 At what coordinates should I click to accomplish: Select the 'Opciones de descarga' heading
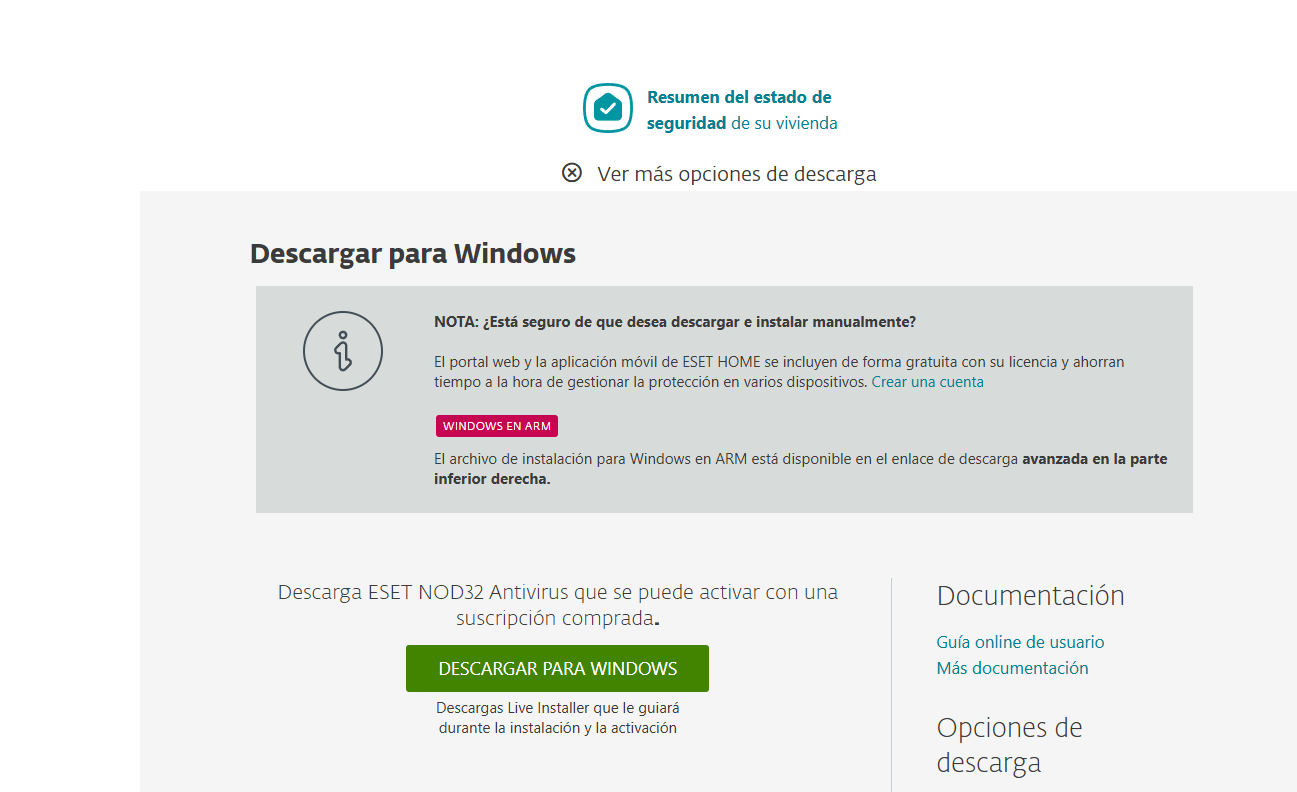1009,745
